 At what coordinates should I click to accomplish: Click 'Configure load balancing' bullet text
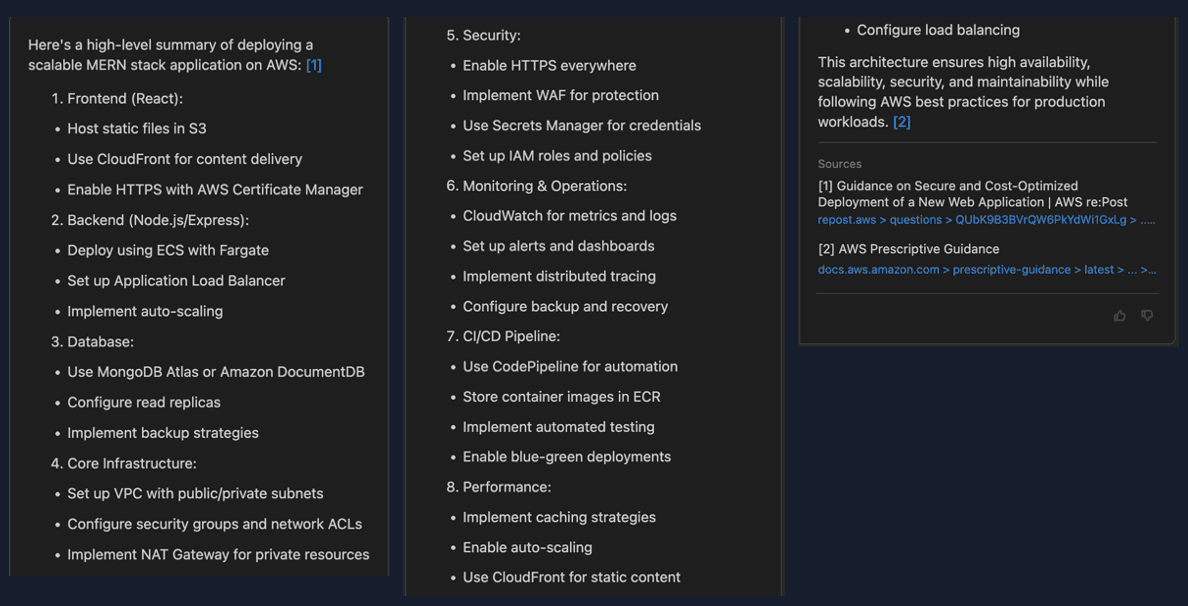click(938, 30)
